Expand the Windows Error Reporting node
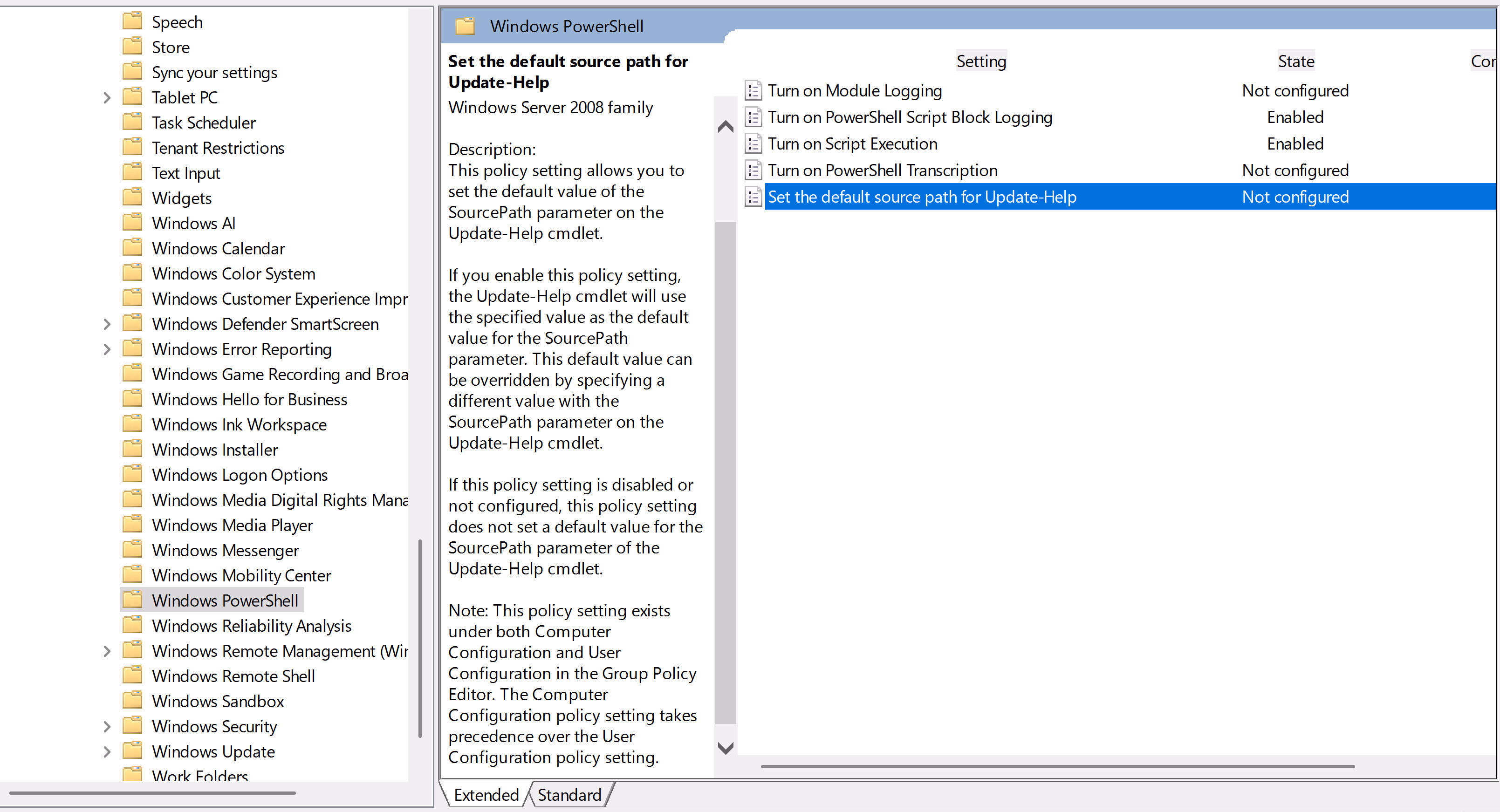This screenshot has height=812, width=1500. pyautogui.click(x=107, y=349)
